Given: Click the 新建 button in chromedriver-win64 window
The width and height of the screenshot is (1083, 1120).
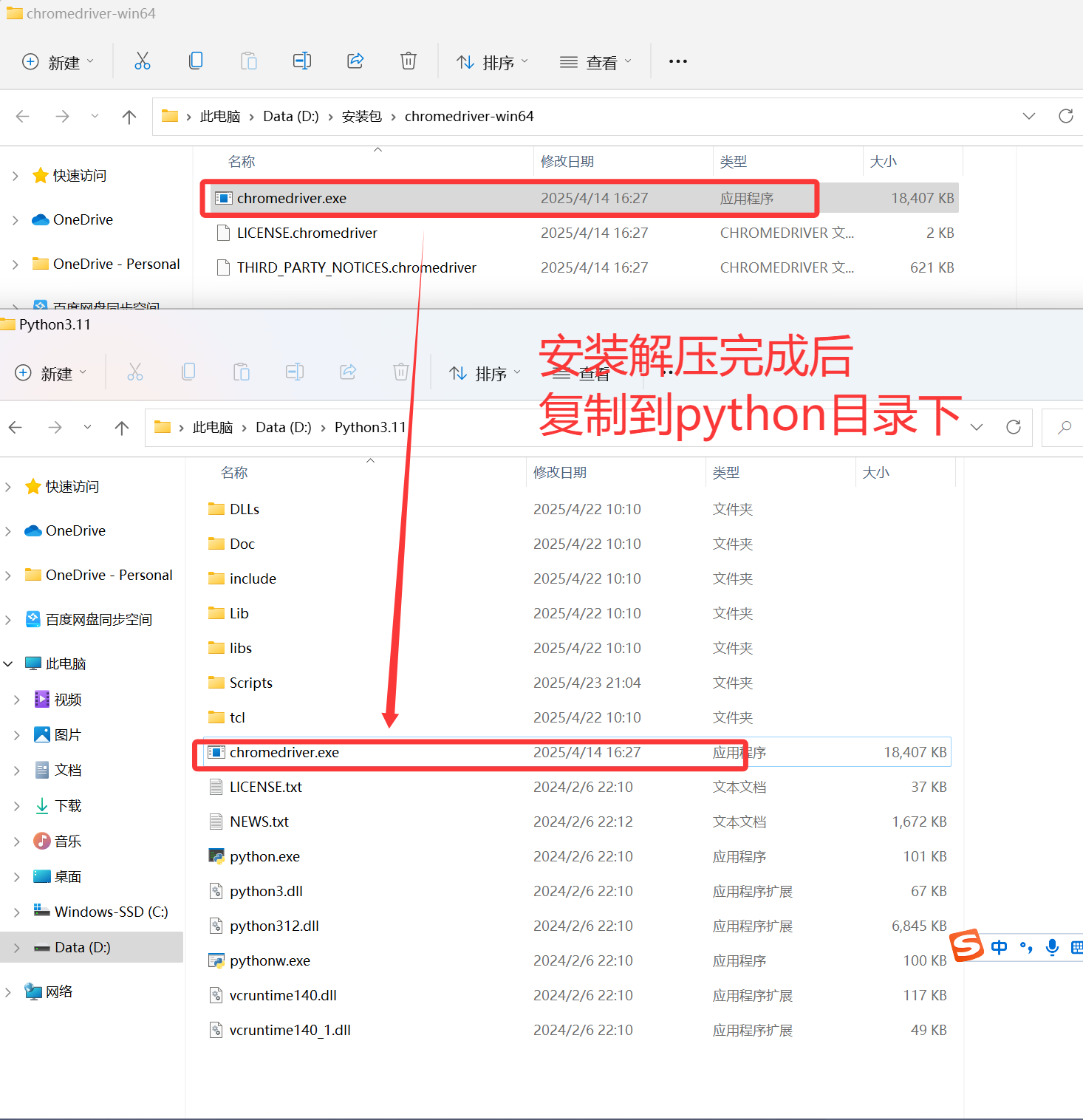Looking at the screenshot, I should coord(58,62).
